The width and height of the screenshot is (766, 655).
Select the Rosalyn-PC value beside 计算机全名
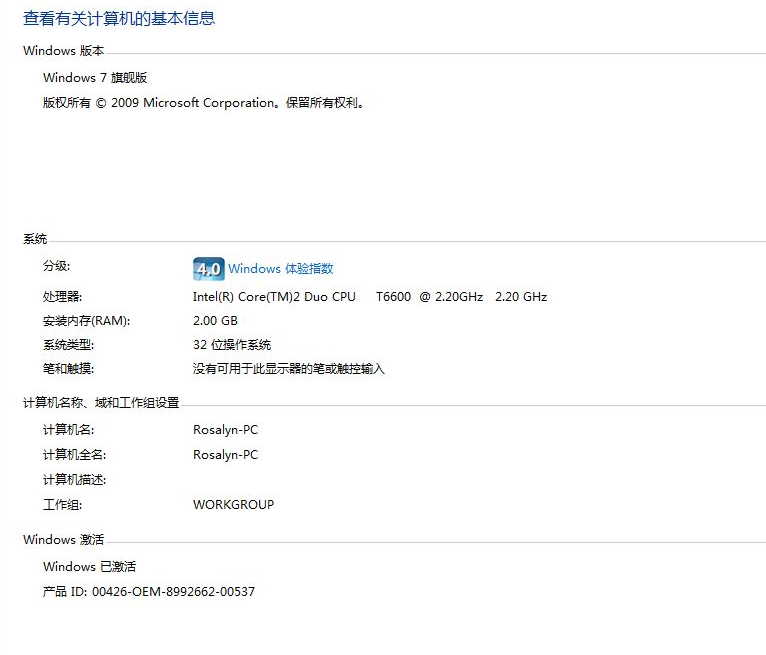[225, 455]
